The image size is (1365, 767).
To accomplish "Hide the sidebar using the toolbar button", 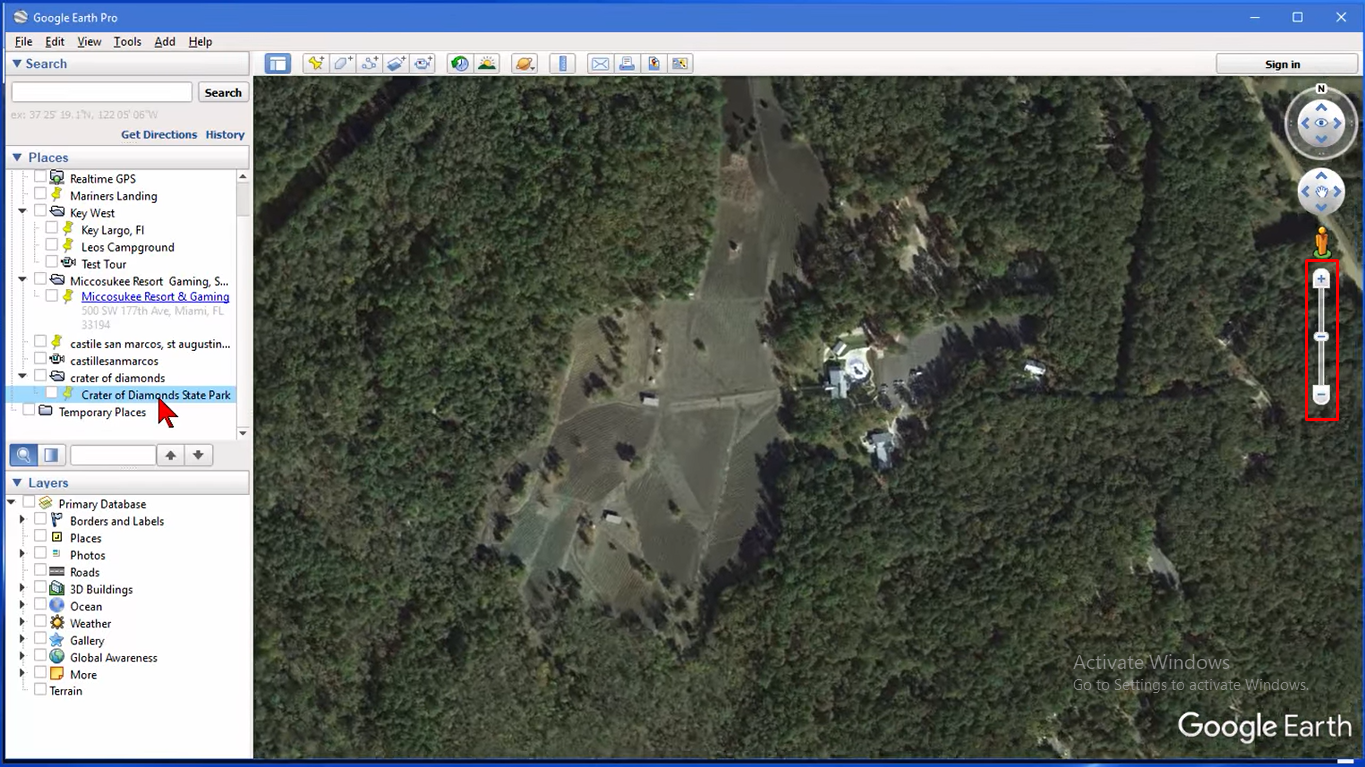I will click(x=277, y=64).
